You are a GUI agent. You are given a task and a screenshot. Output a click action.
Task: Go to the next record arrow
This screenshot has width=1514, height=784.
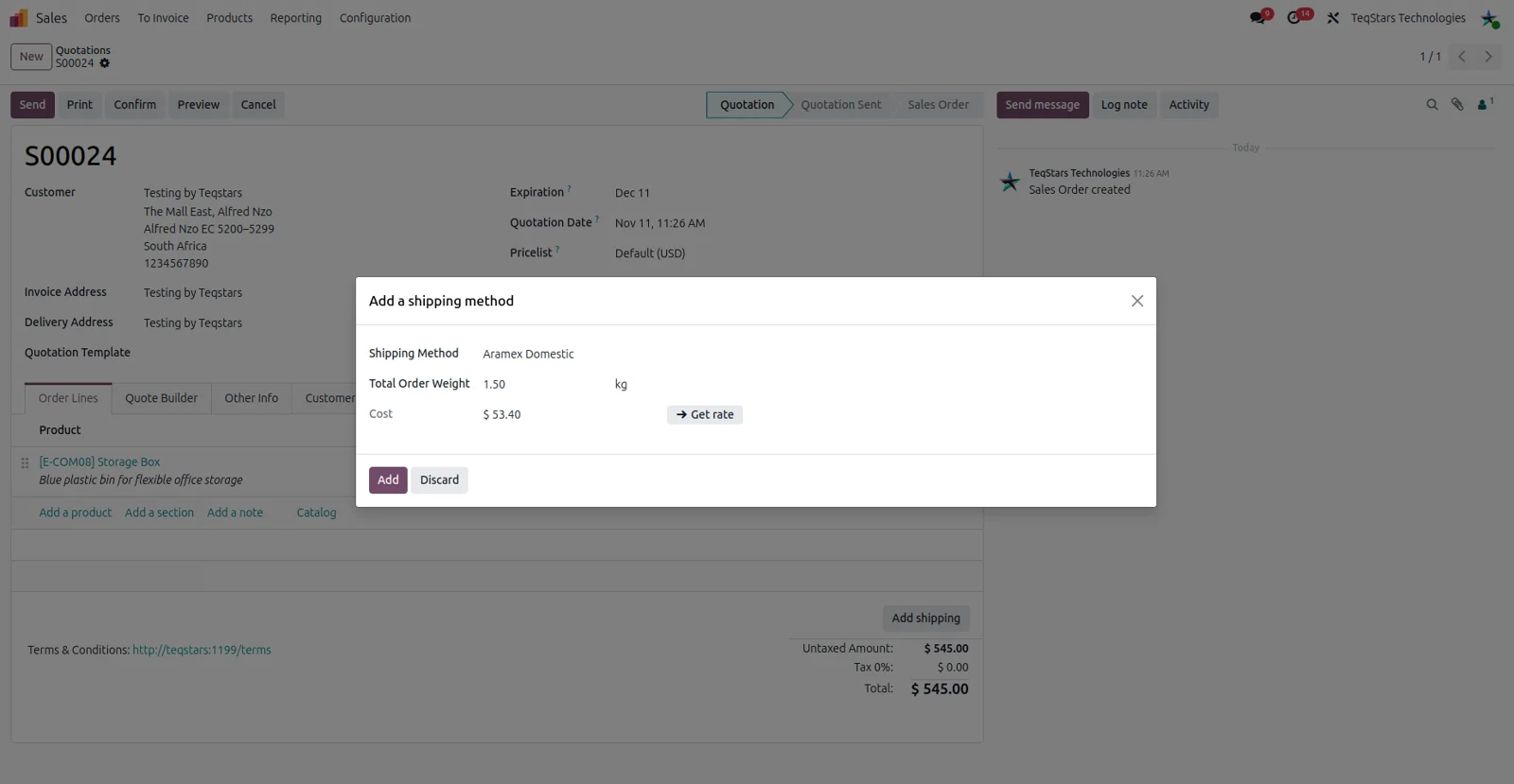click(1488, 57)
